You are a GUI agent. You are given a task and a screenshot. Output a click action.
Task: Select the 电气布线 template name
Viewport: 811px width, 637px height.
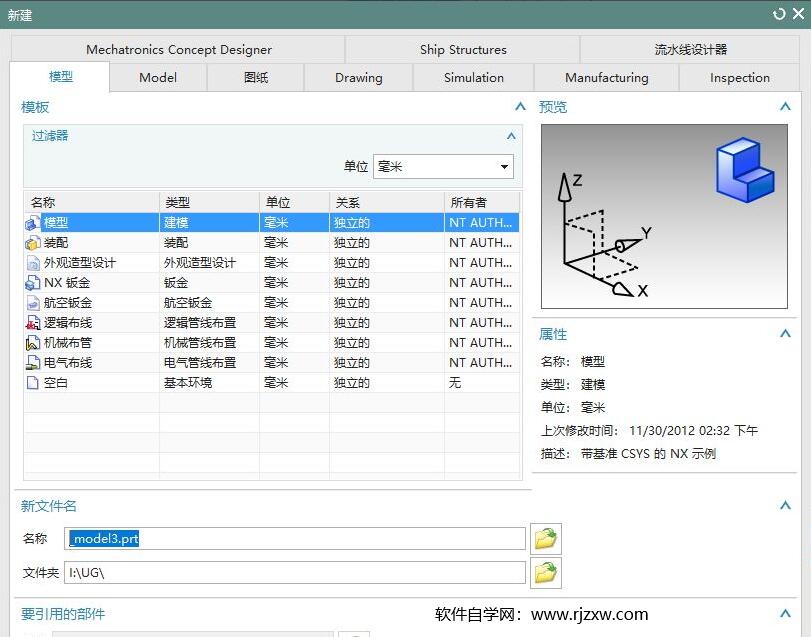68,363
